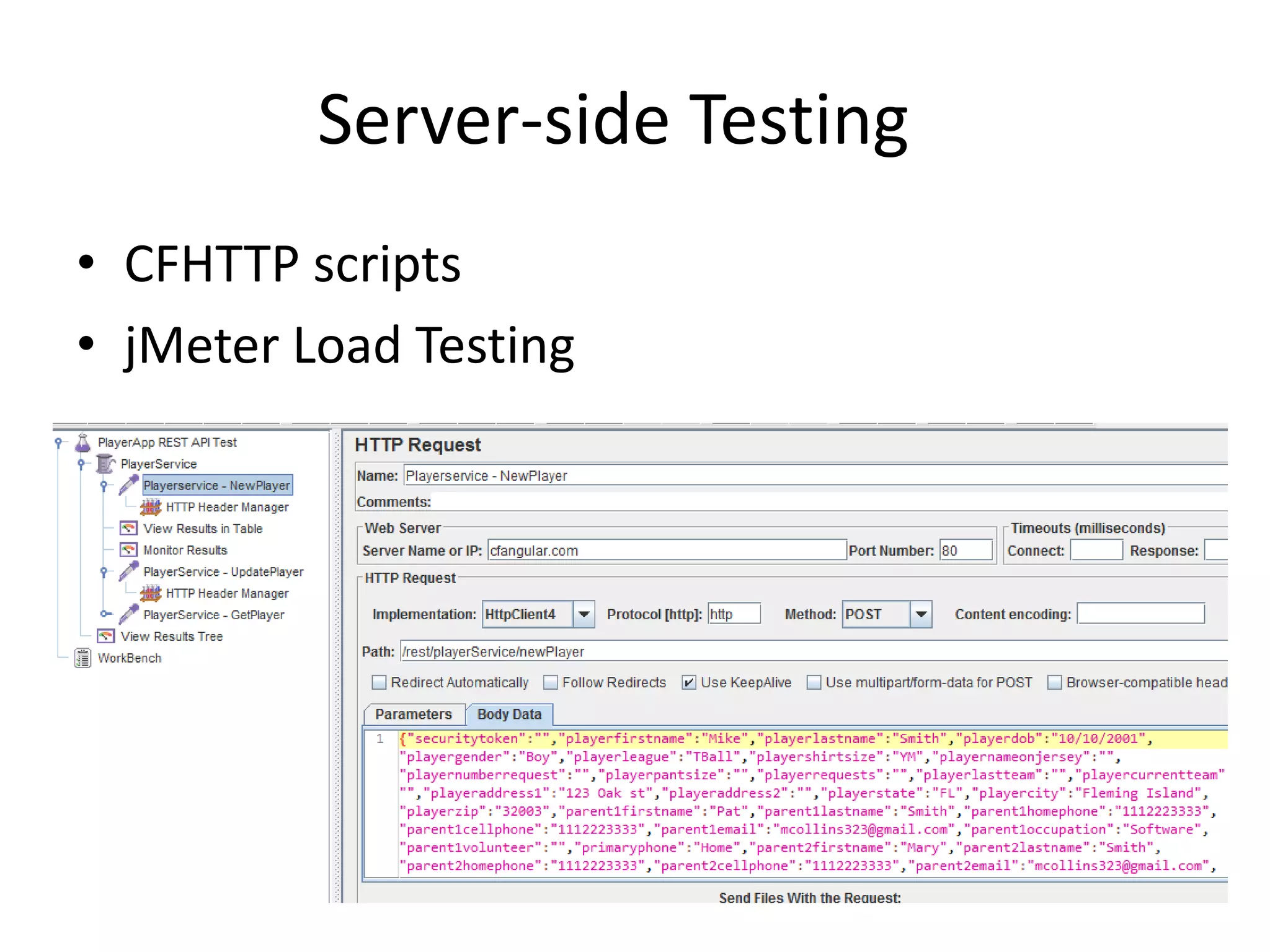Open View Results in Table node
This screenshot has height=952, width=1270.
point(203,529)
